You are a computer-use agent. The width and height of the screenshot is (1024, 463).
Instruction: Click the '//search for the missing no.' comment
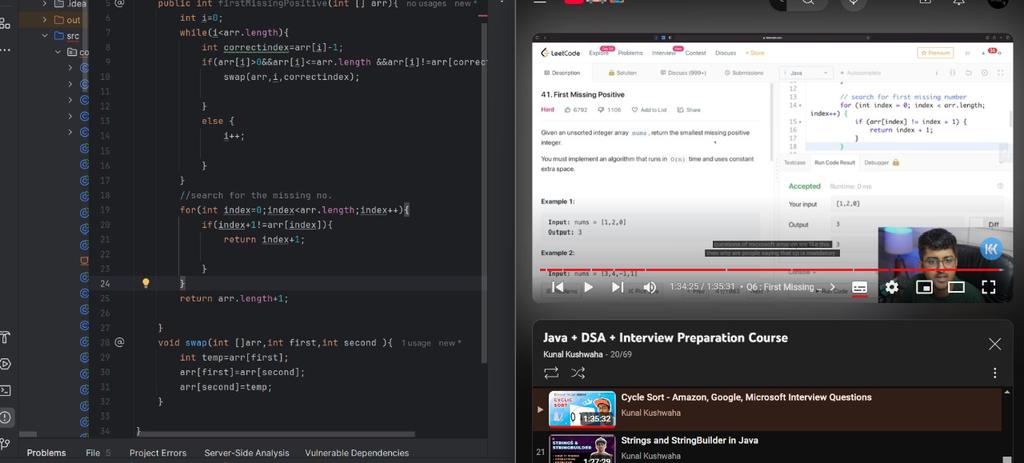click(256, 195)
